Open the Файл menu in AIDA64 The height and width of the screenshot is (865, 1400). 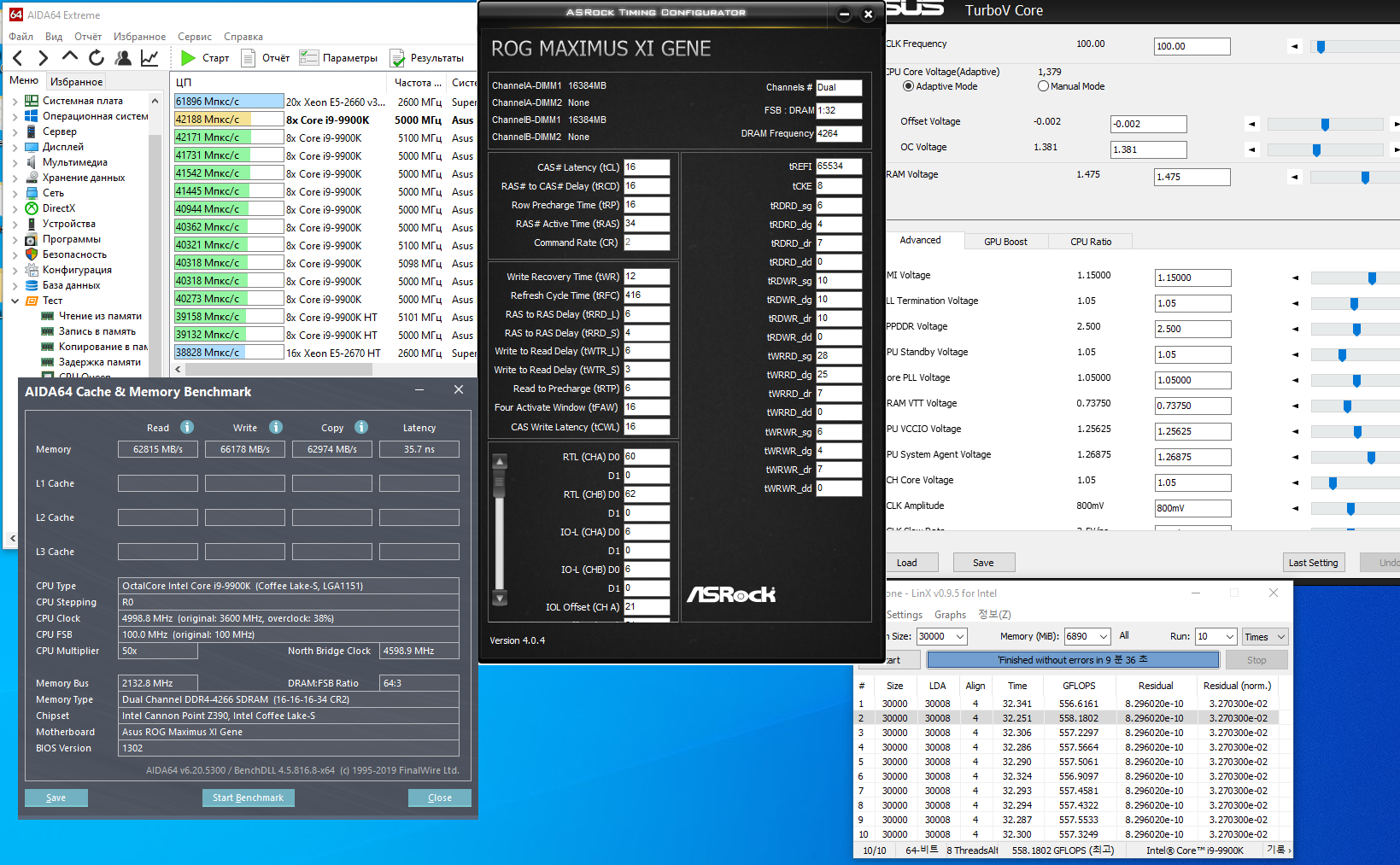tap(21, 37)
